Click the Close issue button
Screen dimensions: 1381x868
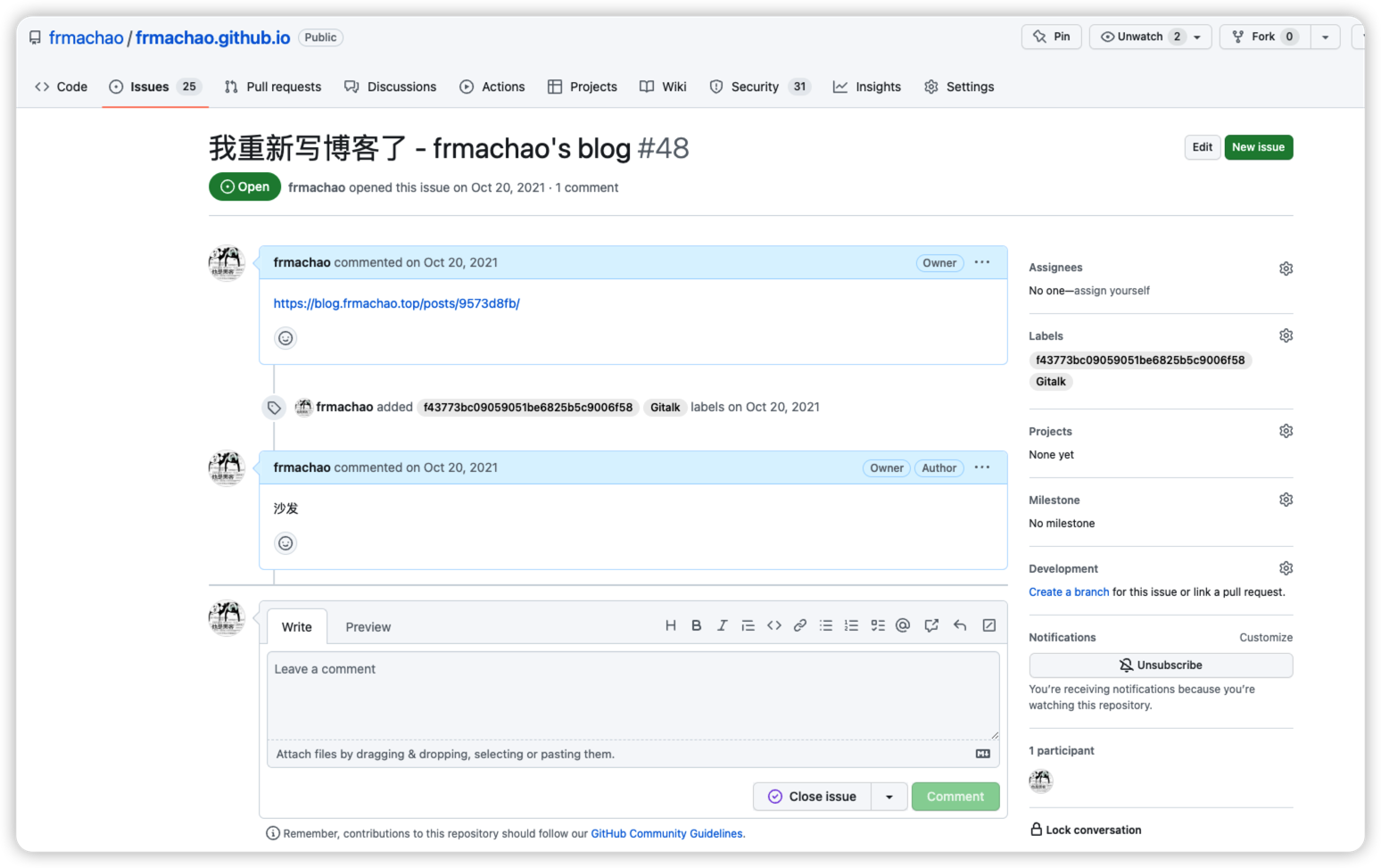pos(812,797)
